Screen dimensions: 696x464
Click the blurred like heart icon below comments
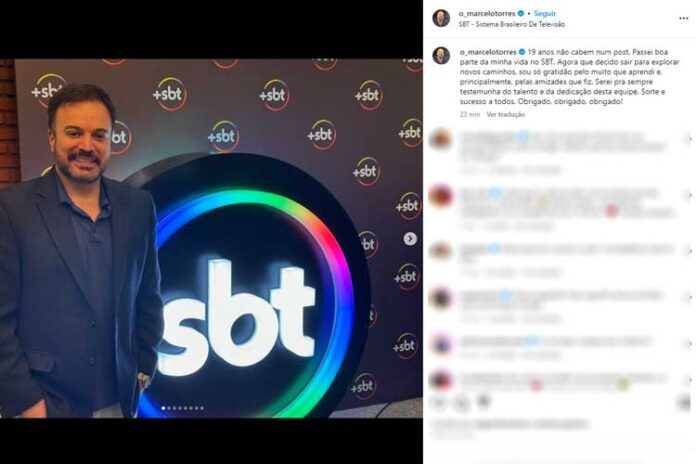pyautogui.click(x=439, y=403)
